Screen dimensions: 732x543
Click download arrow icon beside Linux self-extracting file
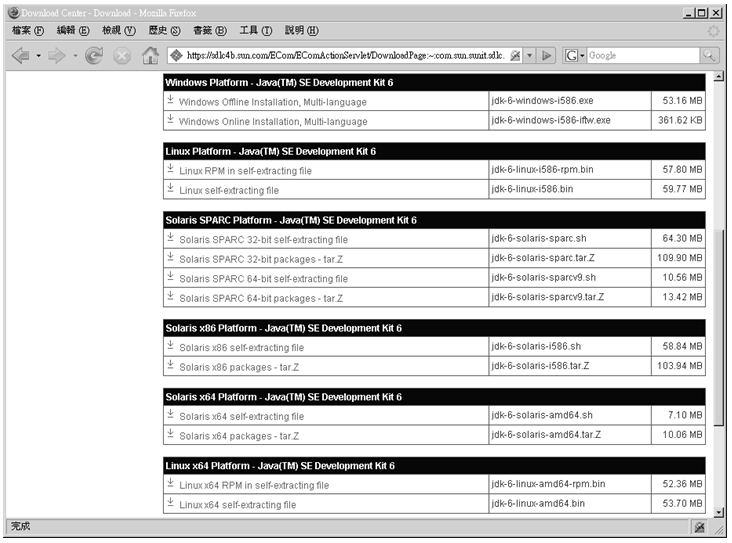[x=170, y=188]
